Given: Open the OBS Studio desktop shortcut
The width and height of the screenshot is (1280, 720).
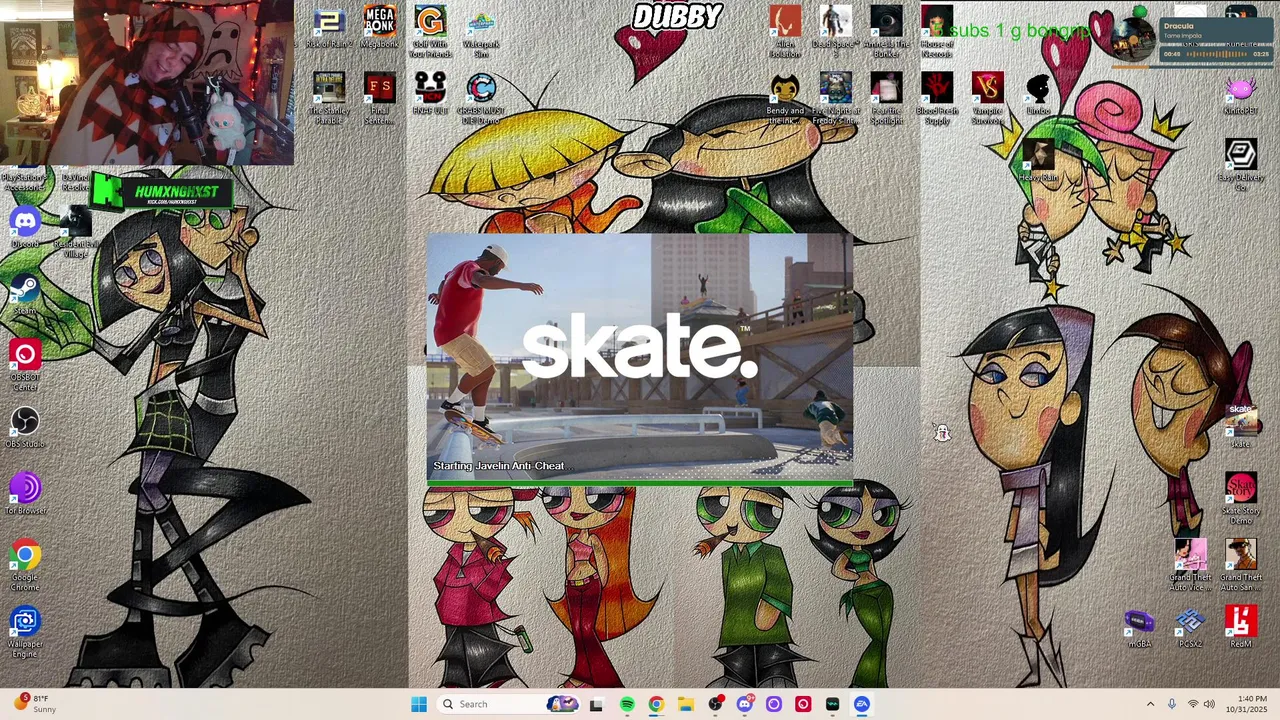Looking at the screenshot, I should coord(25,428).
